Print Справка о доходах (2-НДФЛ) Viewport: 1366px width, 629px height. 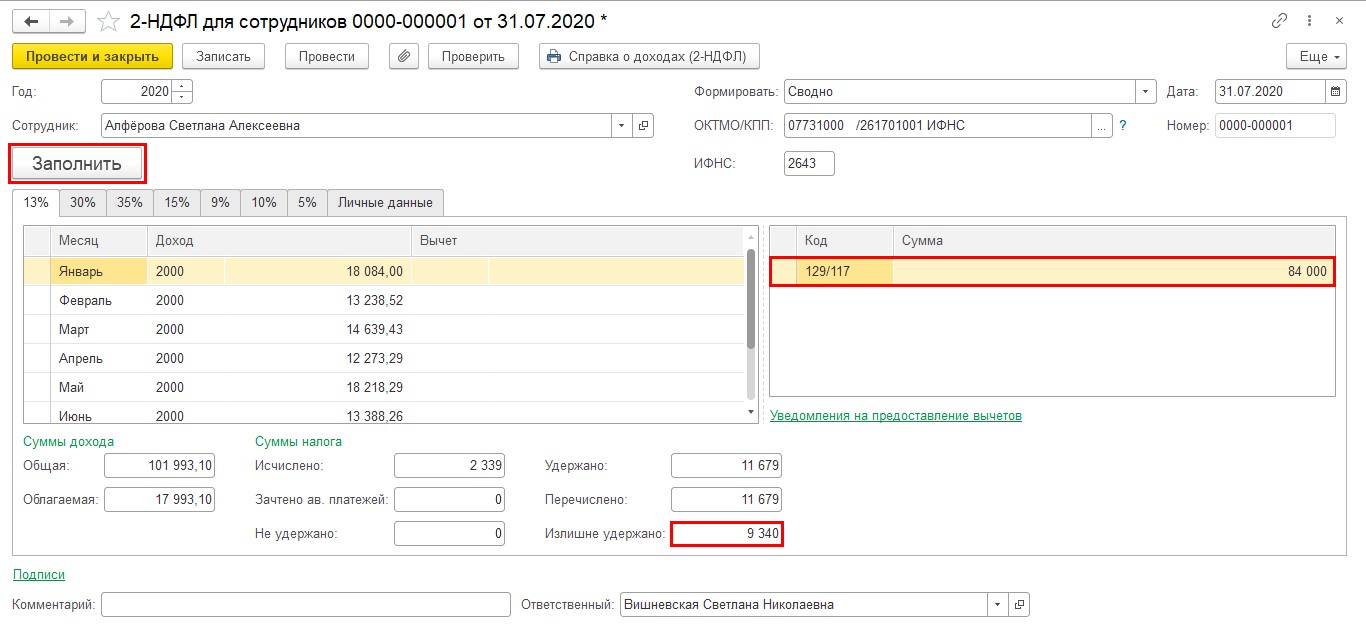[650, 56]
